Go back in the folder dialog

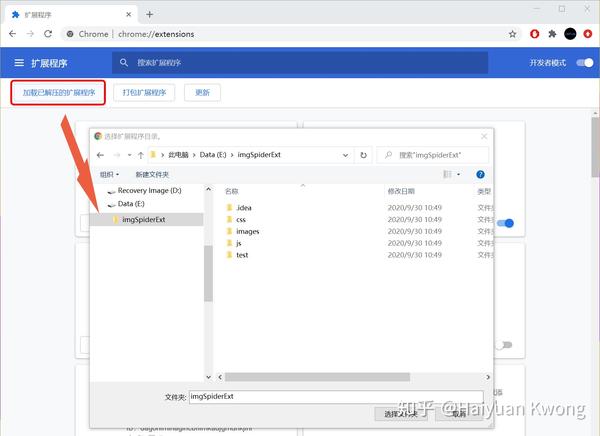click(x=100, y=155)
